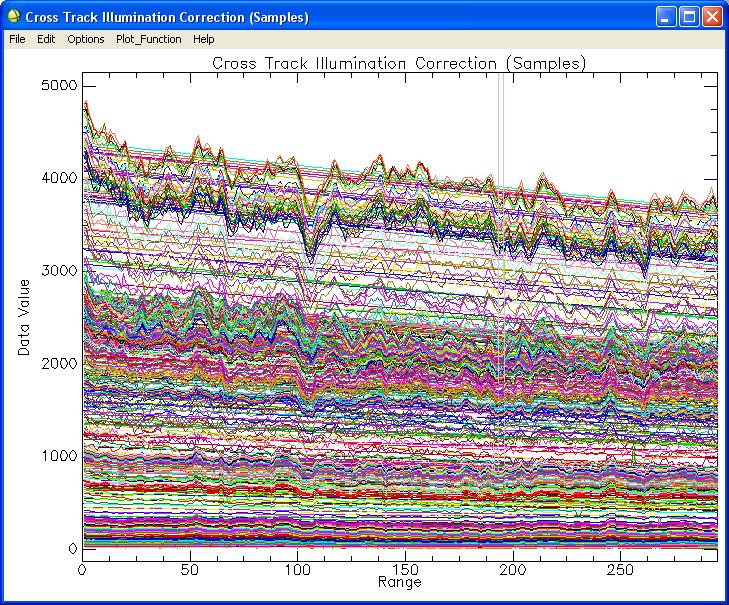The height and width of the screenshot is (605, 729).
Task: Click the plot title text
Action: tap(399, 63)
